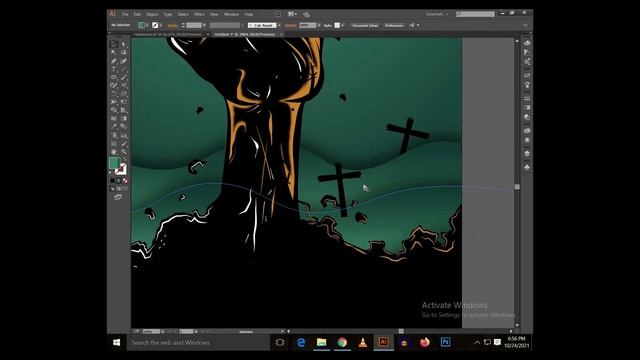Screen dimensions: 640x360
Task: Select the Pencil tool
Action: coord(113,85)
